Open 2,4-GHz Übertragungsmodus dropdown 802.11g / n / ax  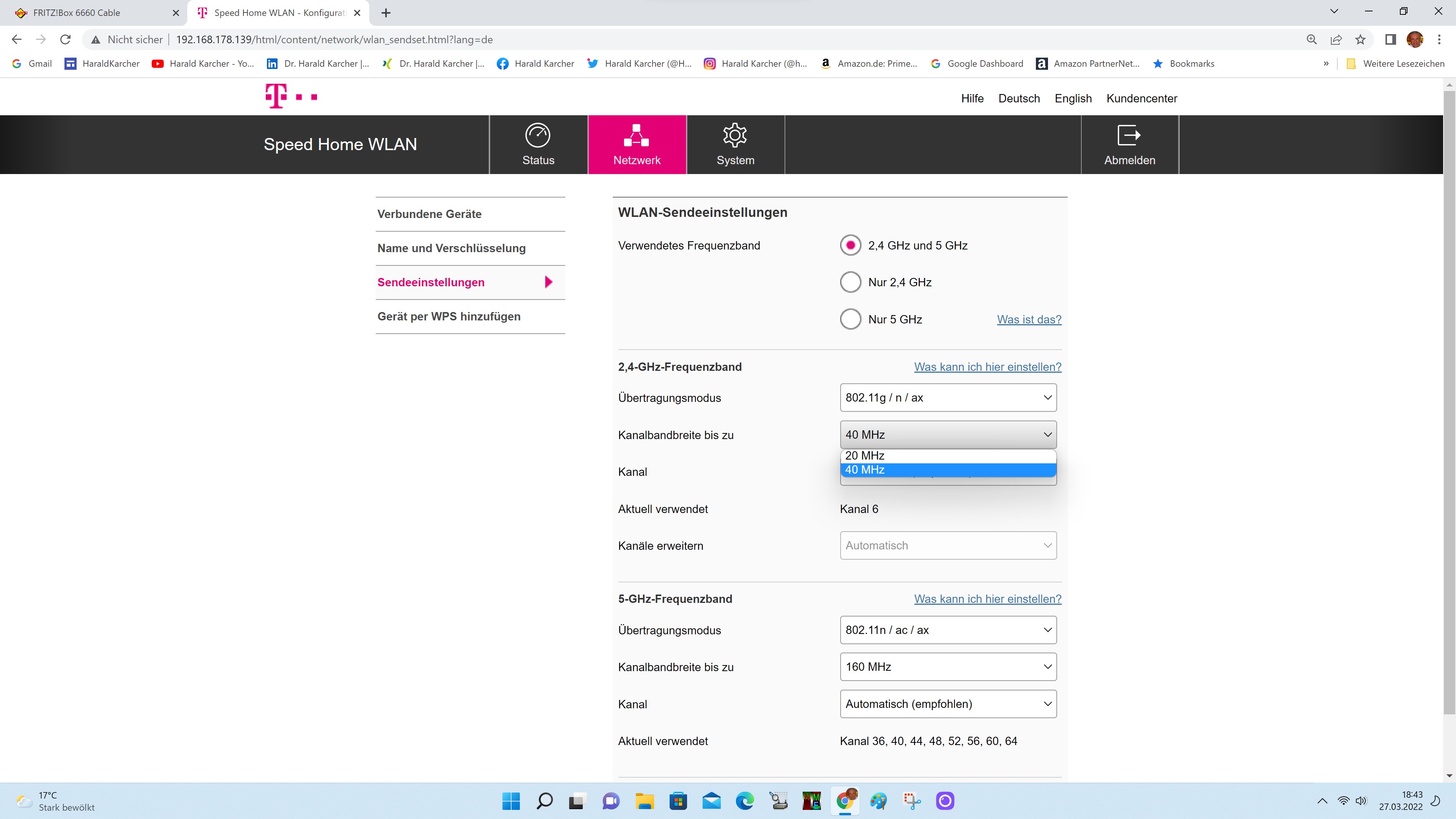click(948, 398)
